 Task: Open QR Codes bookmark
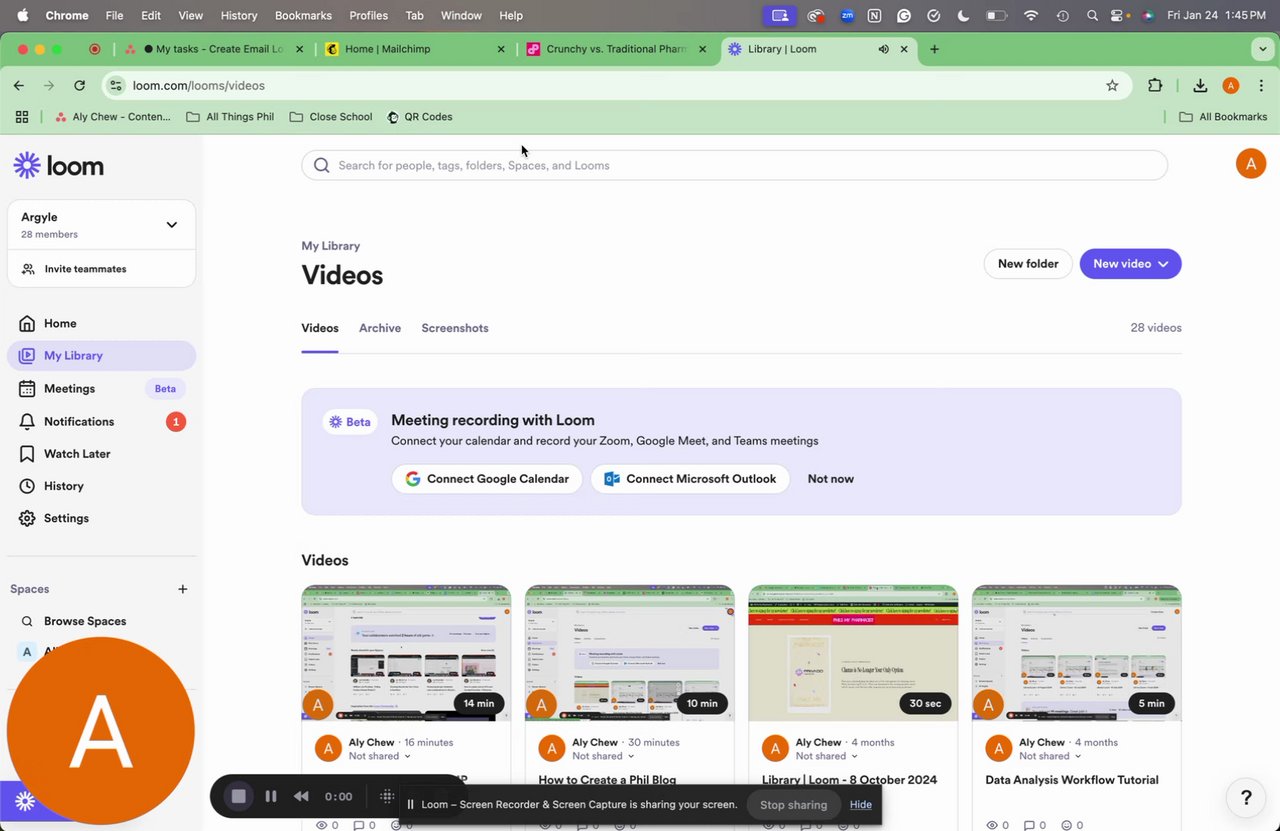[x=419, y=117]
